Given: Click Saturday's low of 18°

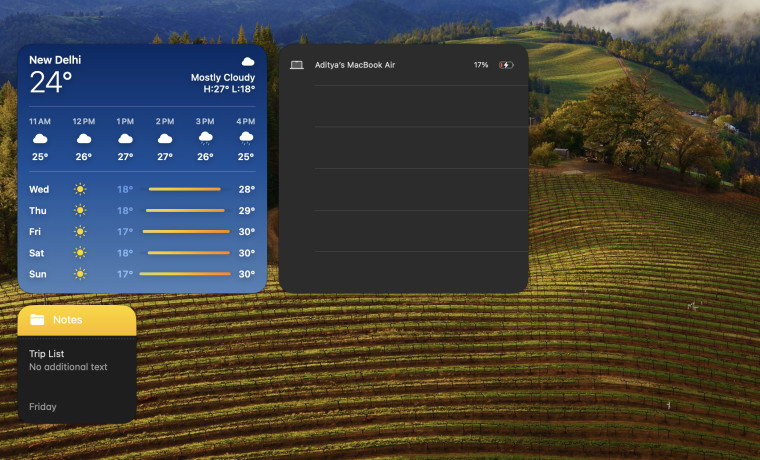Looking at the screenshot, I should (x=125, y=253).
